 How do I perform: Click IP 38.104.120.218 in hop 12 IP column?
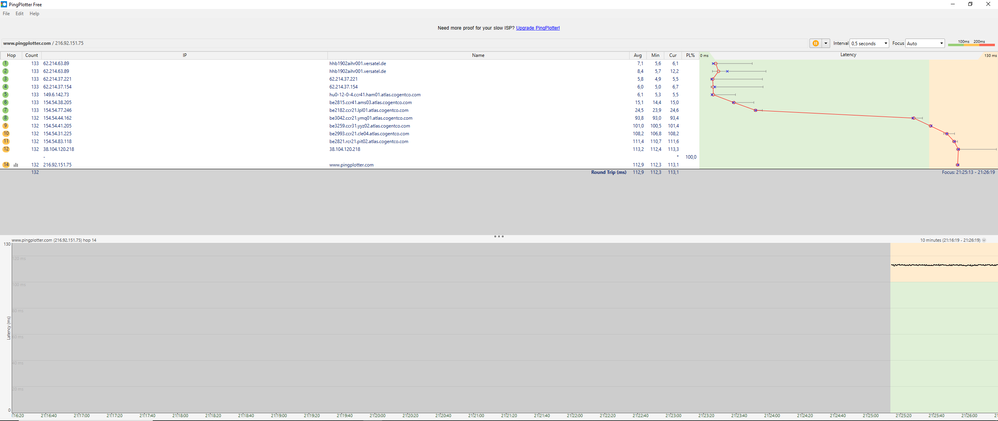click(x=59, y=149)
